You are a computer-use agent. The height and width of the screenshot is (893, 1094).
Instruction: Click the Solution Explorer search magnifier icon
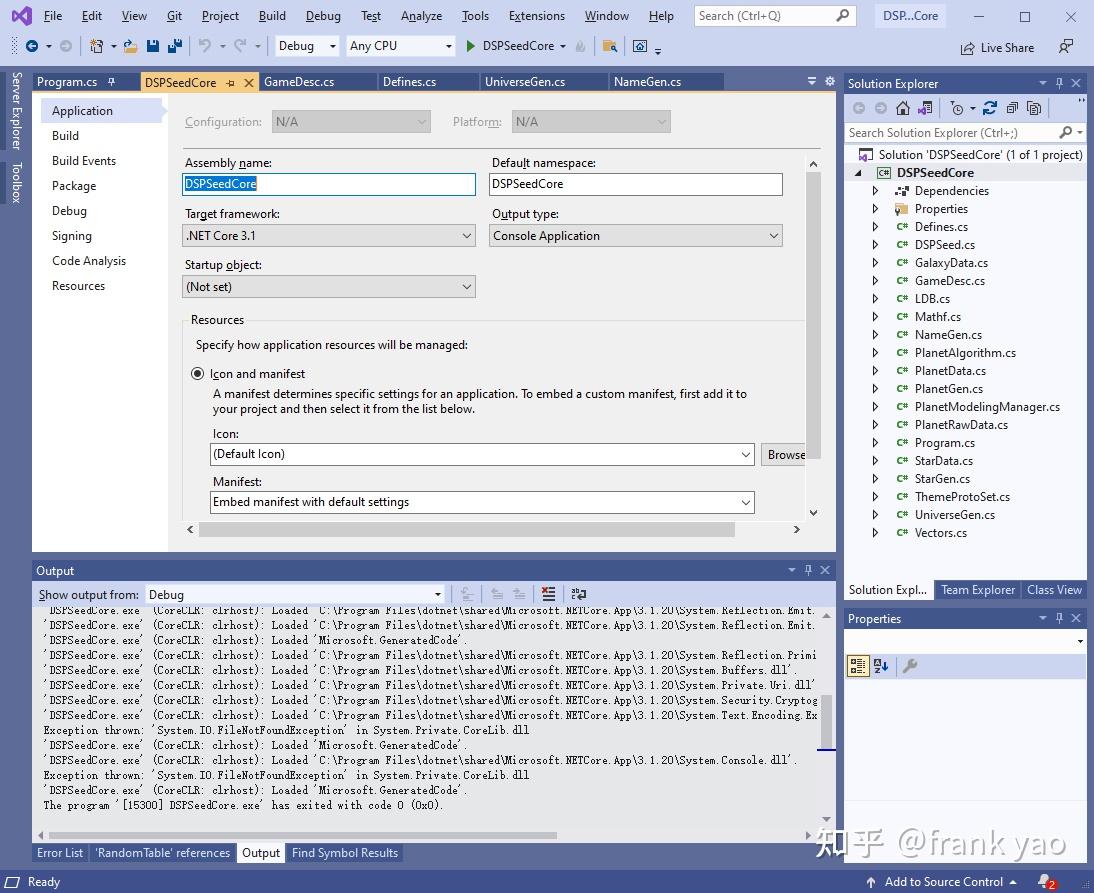point(1065,133)
